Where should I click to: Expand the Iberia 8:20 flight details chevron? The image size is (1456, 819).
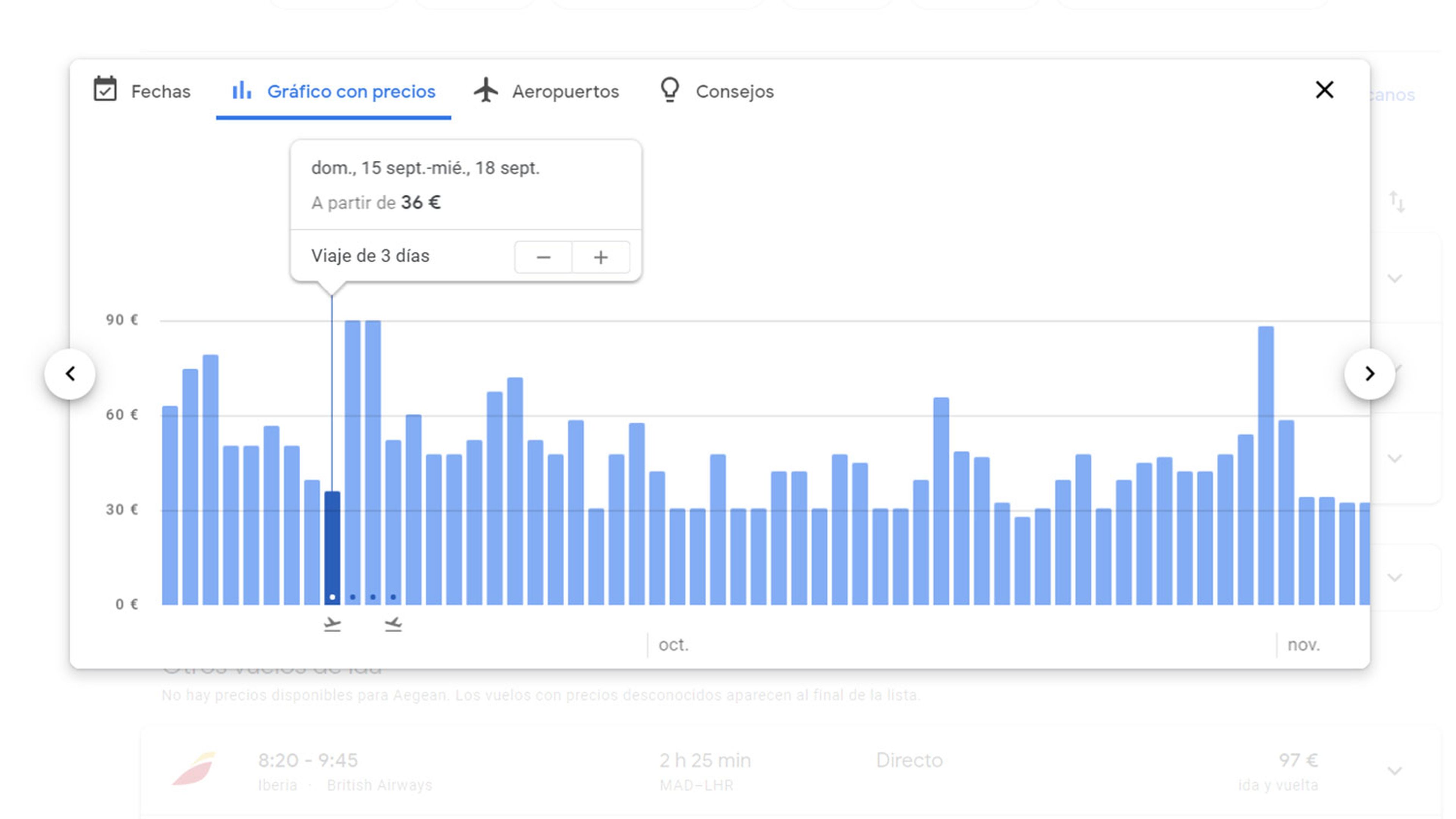point(1395,771)
